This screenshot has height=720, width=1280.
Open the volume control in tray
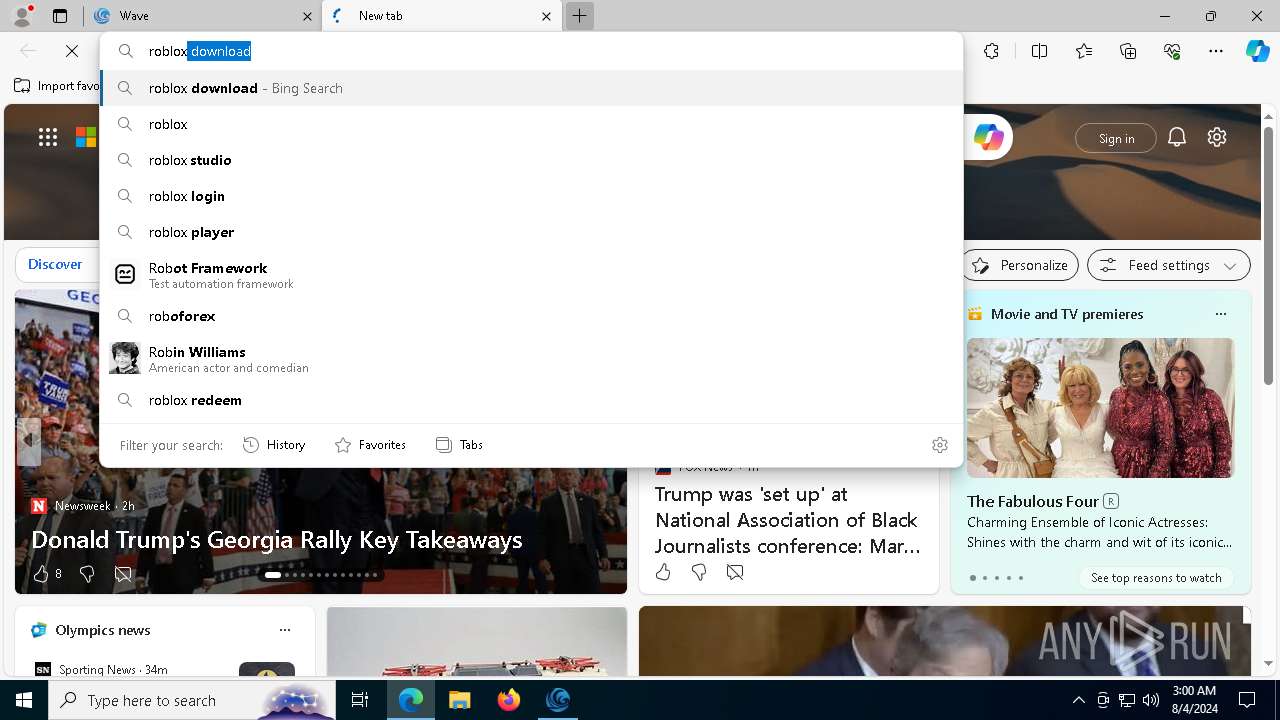coord(1151,700)
